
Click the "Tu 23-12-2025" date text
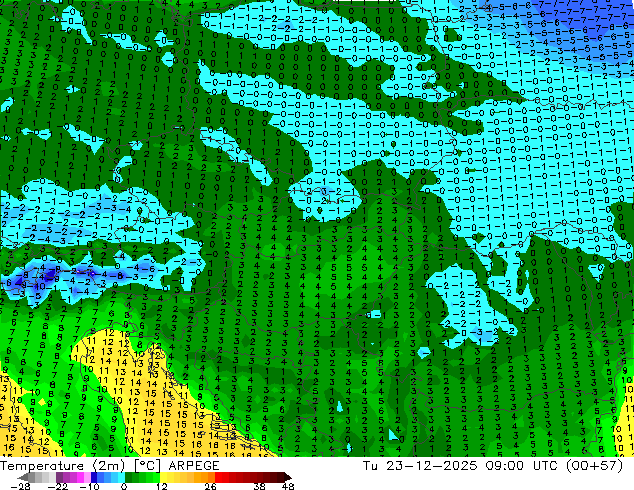[421, 466]
